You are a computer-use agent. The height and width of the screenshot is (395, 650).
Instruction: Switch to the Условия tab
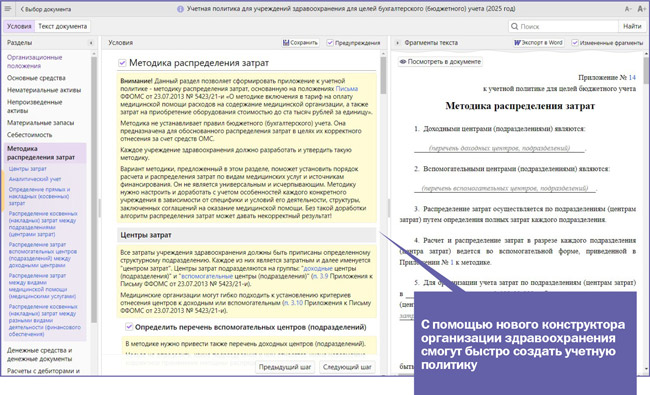point(19,26)
